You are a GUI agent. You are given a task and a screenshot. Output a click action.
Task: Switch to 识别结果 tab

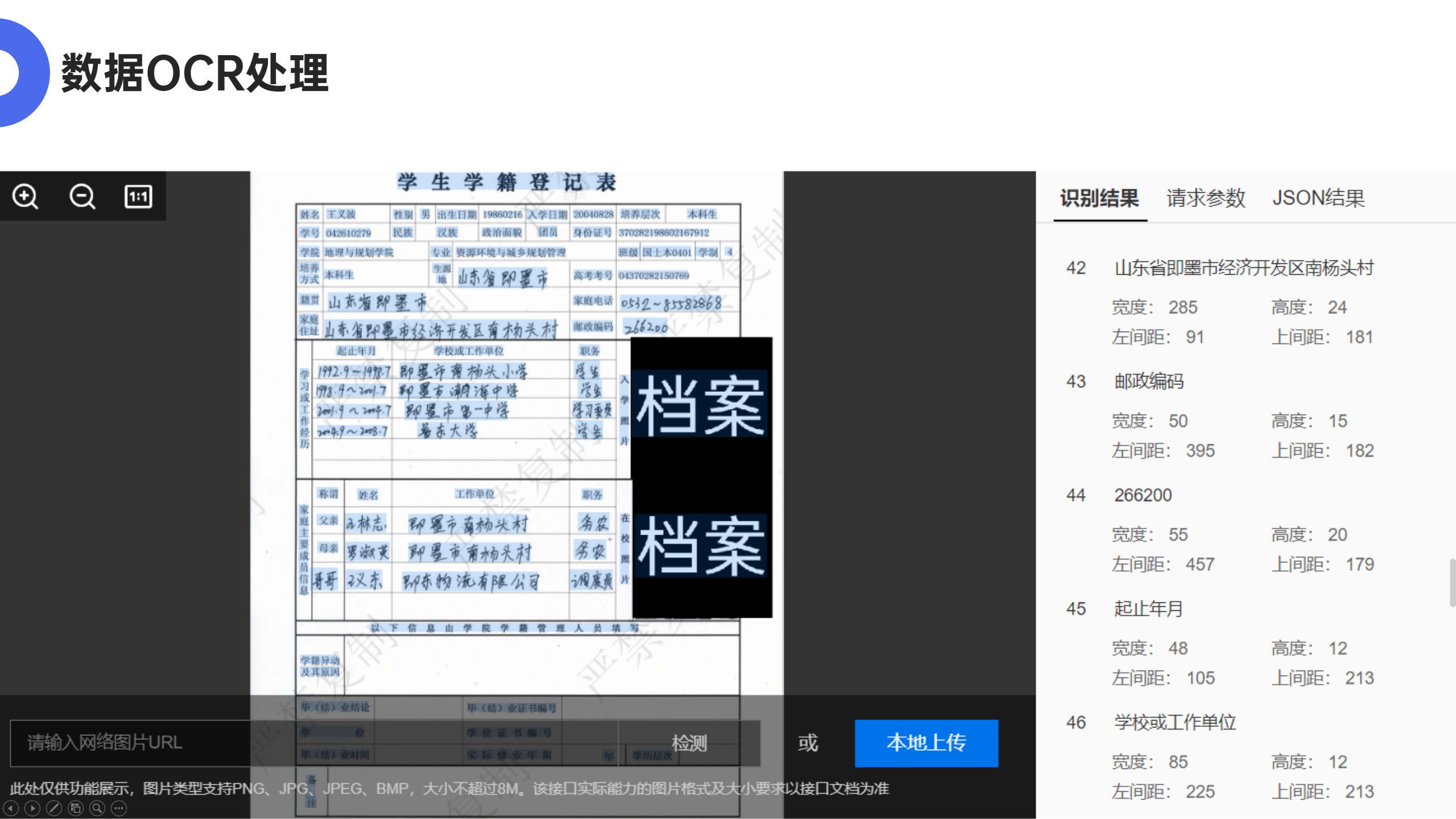(x=1099, y=198)
